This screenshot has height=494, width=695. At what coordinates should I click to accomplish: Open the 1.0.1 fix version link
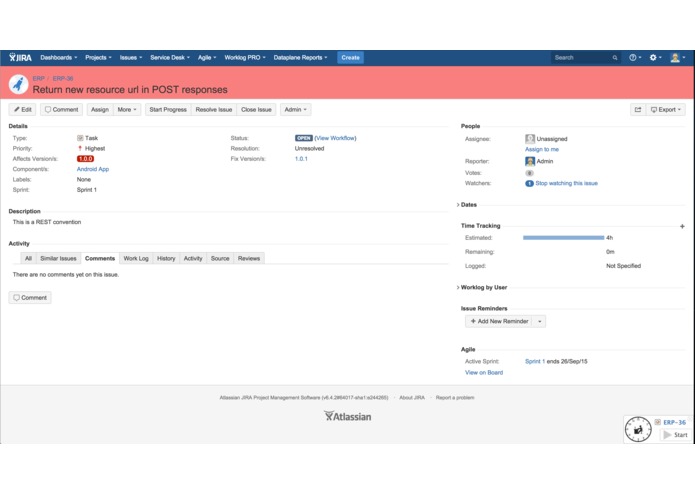coord(301,159)
